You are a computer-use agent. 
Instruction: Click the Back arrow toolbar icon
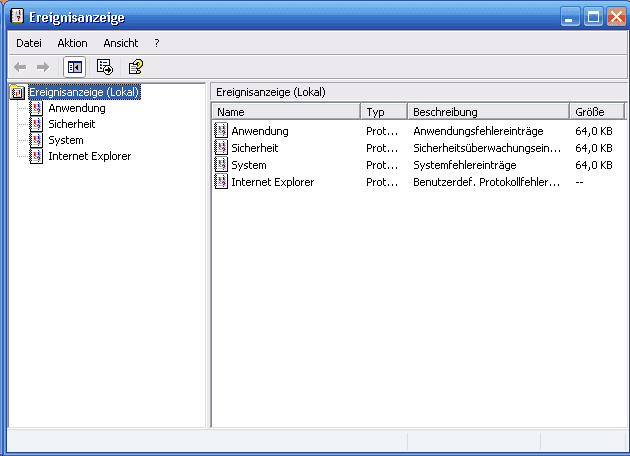coord(20,67)
